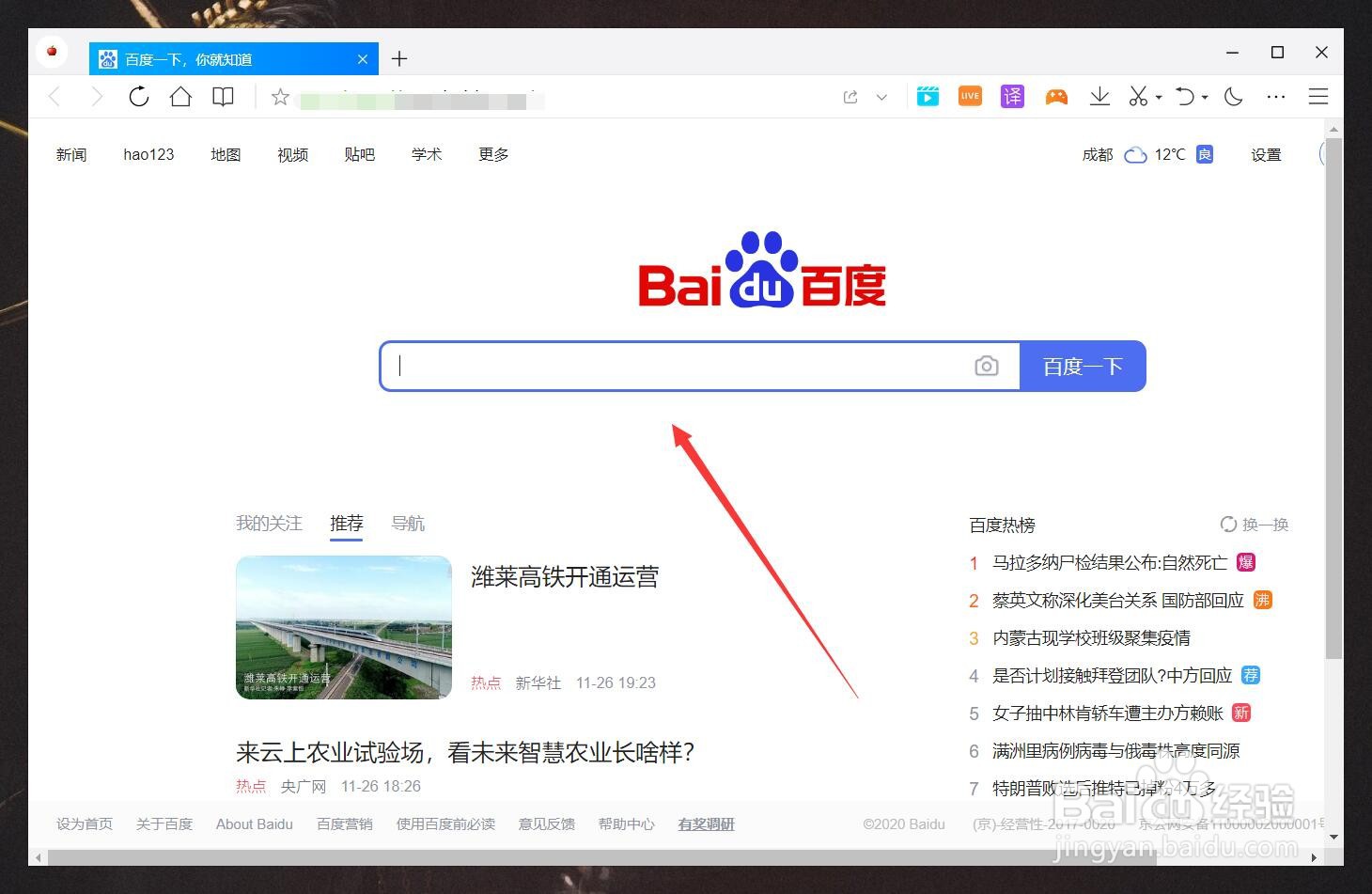Open the 新闻 navigation link

[x=71, y=154]
